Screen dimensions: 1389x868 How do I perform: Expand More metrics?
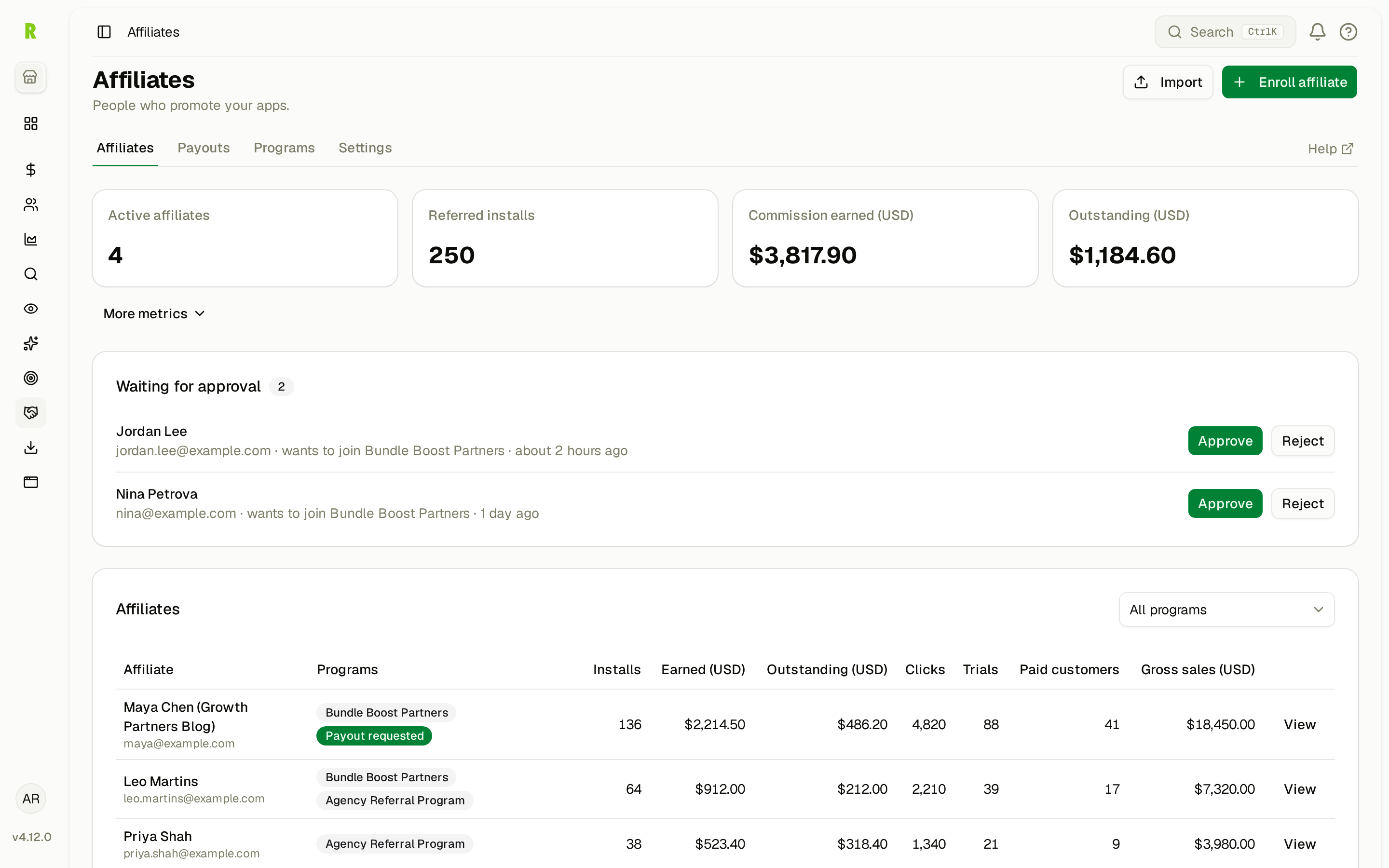click(x=154, y=314)
